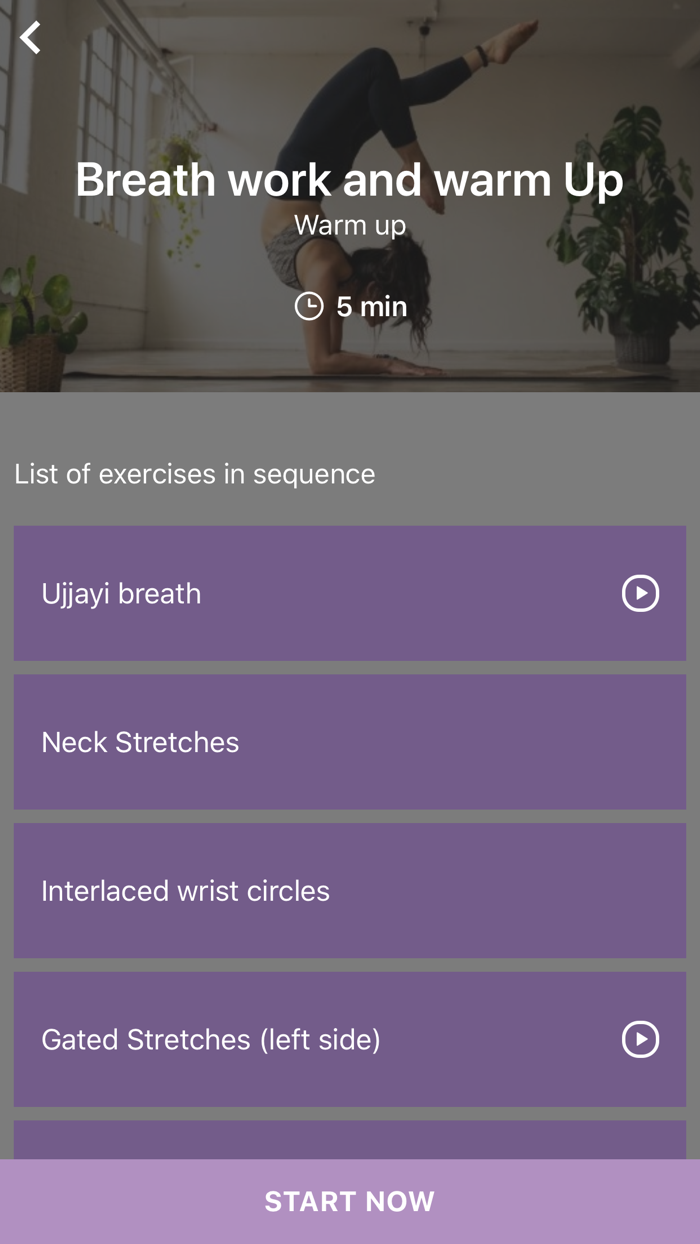Click the clock duration icon

coord(309,306)
